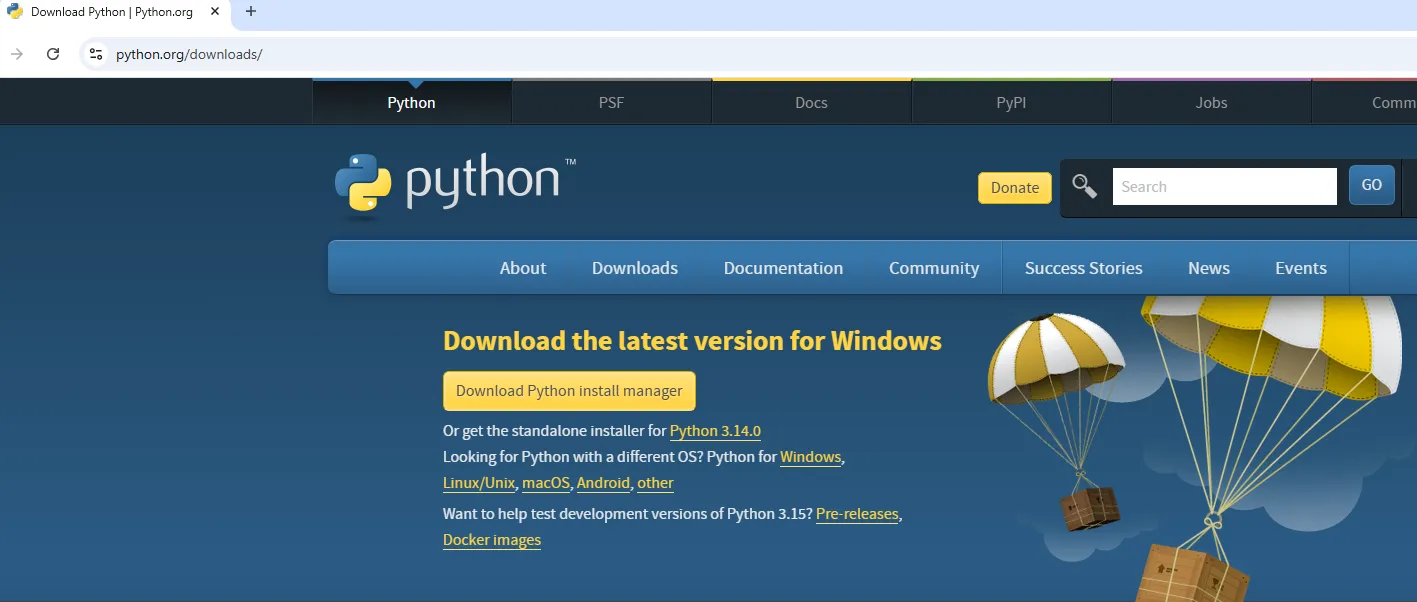This screenshot has width=1417, height=602.
Task: Select the News menu item
Action: coord(1208,267)
